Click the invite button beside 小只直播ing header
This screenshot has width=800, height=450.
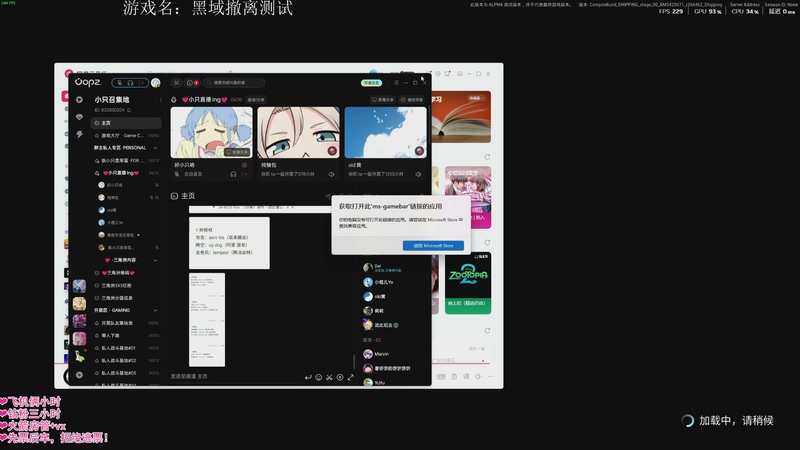(x=256, y=100)
